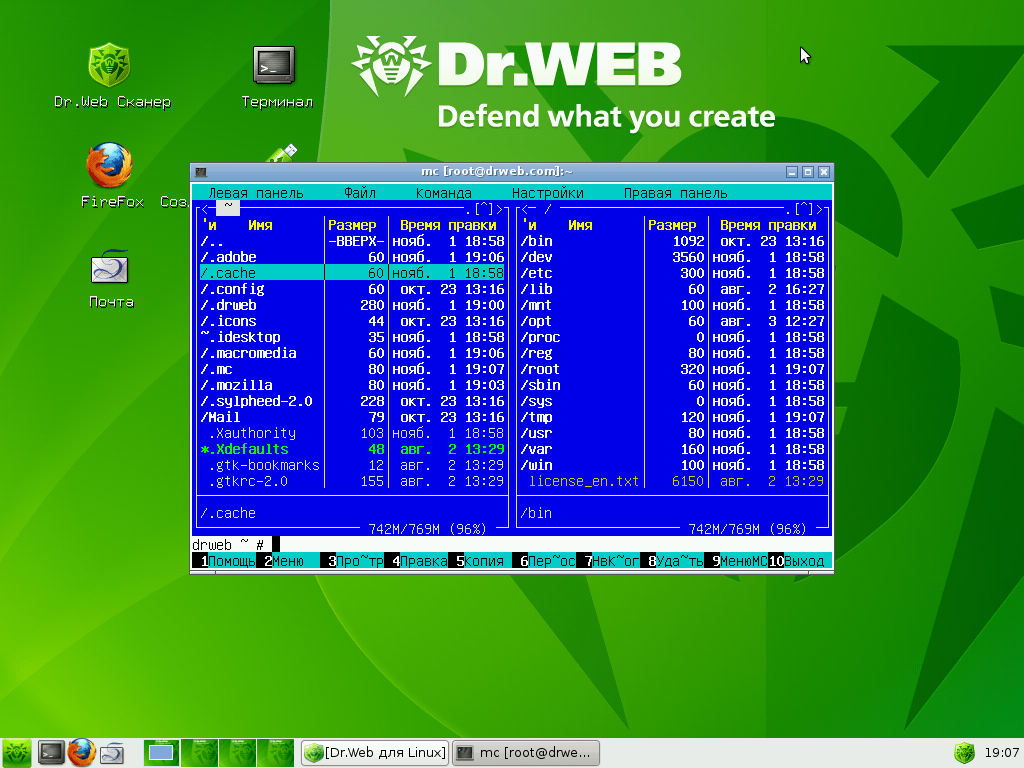Launch Firefox from the taskbar quick launch

click(82, 752)
